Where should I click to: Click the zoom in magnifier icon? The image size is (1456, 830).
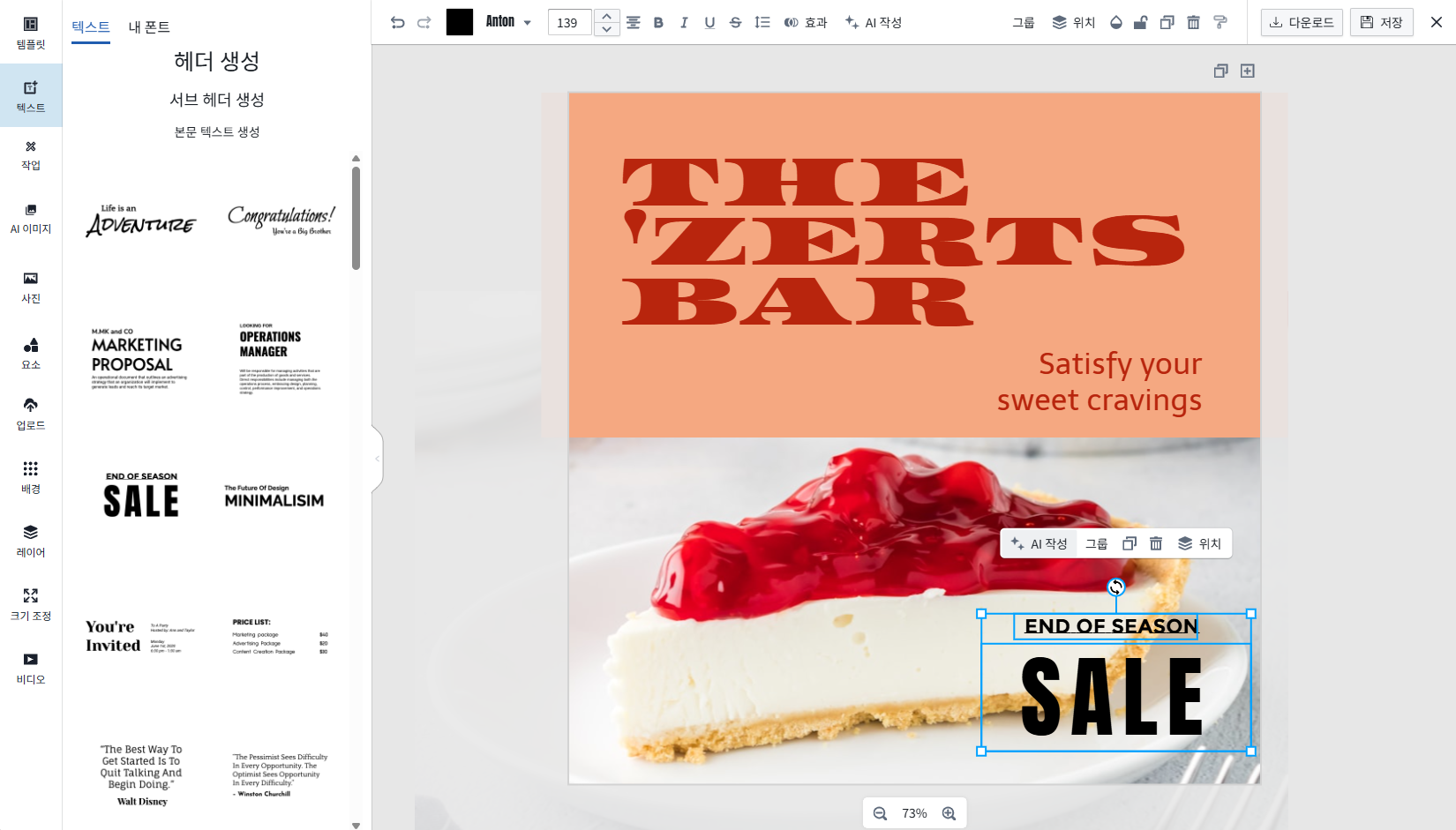click(x=949, y=813)
